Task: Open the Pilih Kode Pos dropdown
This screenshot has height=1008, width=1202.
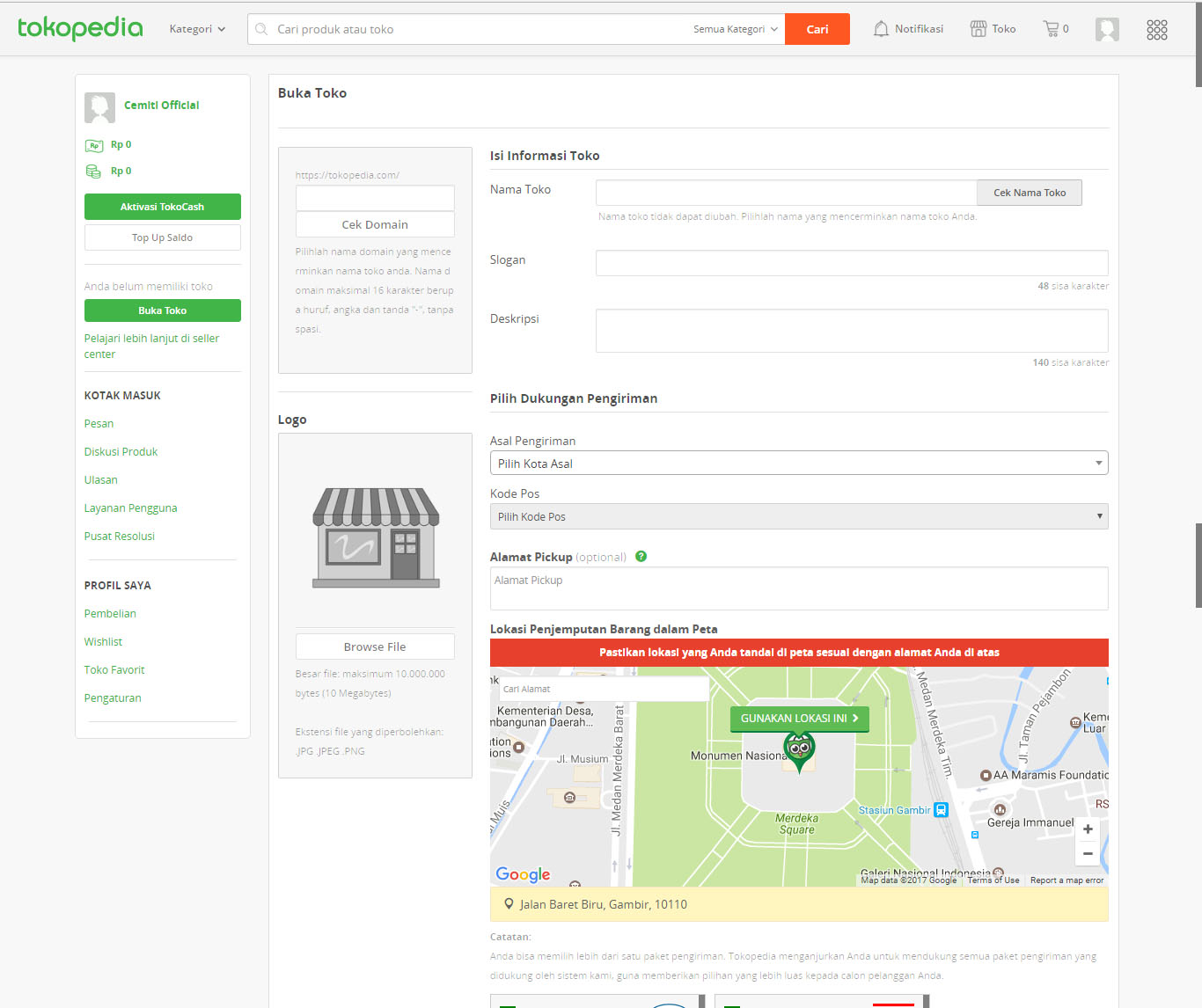Action: [x=799, y=516]
